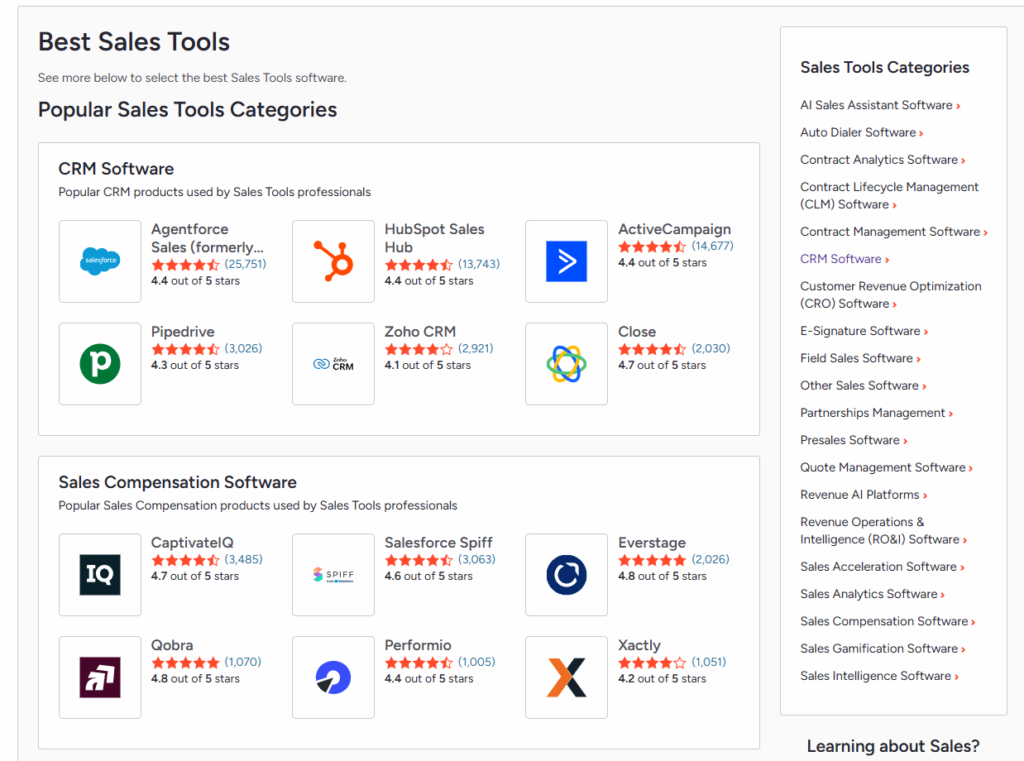
Task: Go to Everstage product title
Action: (x=652, y=543)
